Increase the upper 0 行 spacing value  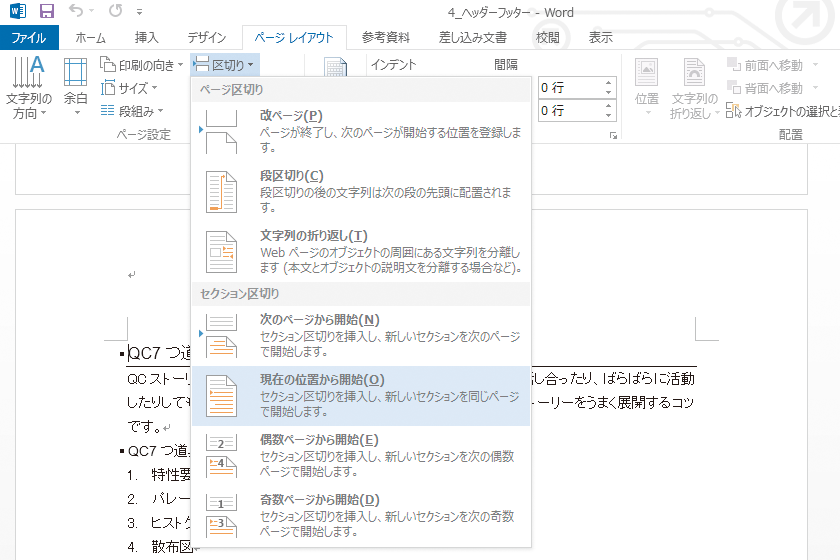point(609,83)
